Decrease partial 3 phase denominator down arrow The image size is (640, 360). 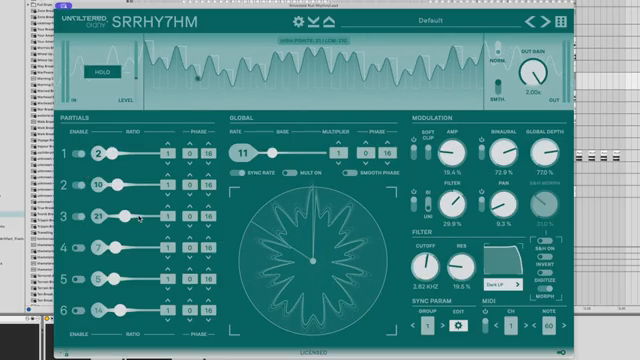click(209, 226)
